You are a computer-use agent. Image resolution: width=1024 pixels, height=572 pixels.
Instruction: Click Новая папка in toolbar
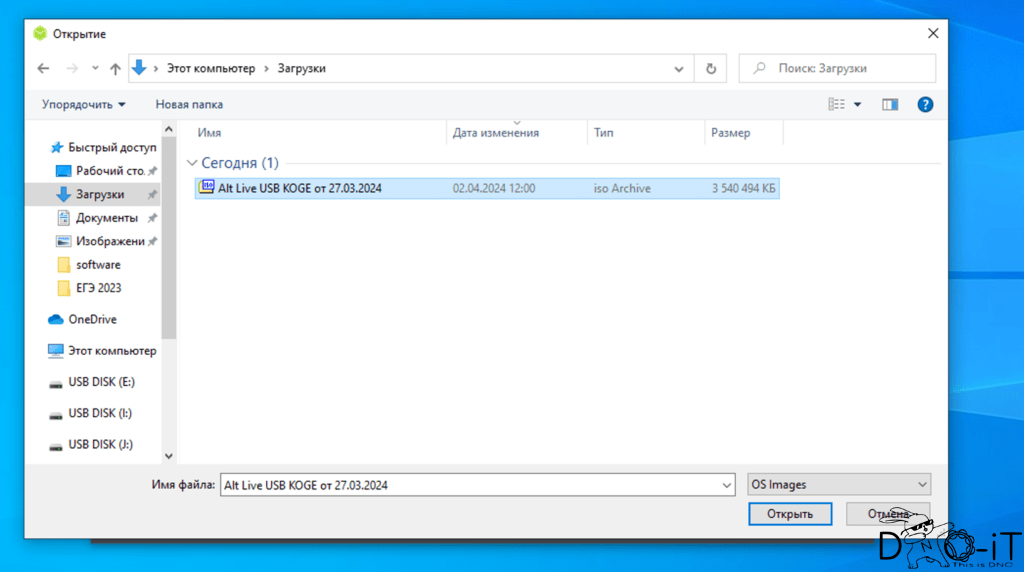pyautogui.click(x=189, y=104)
